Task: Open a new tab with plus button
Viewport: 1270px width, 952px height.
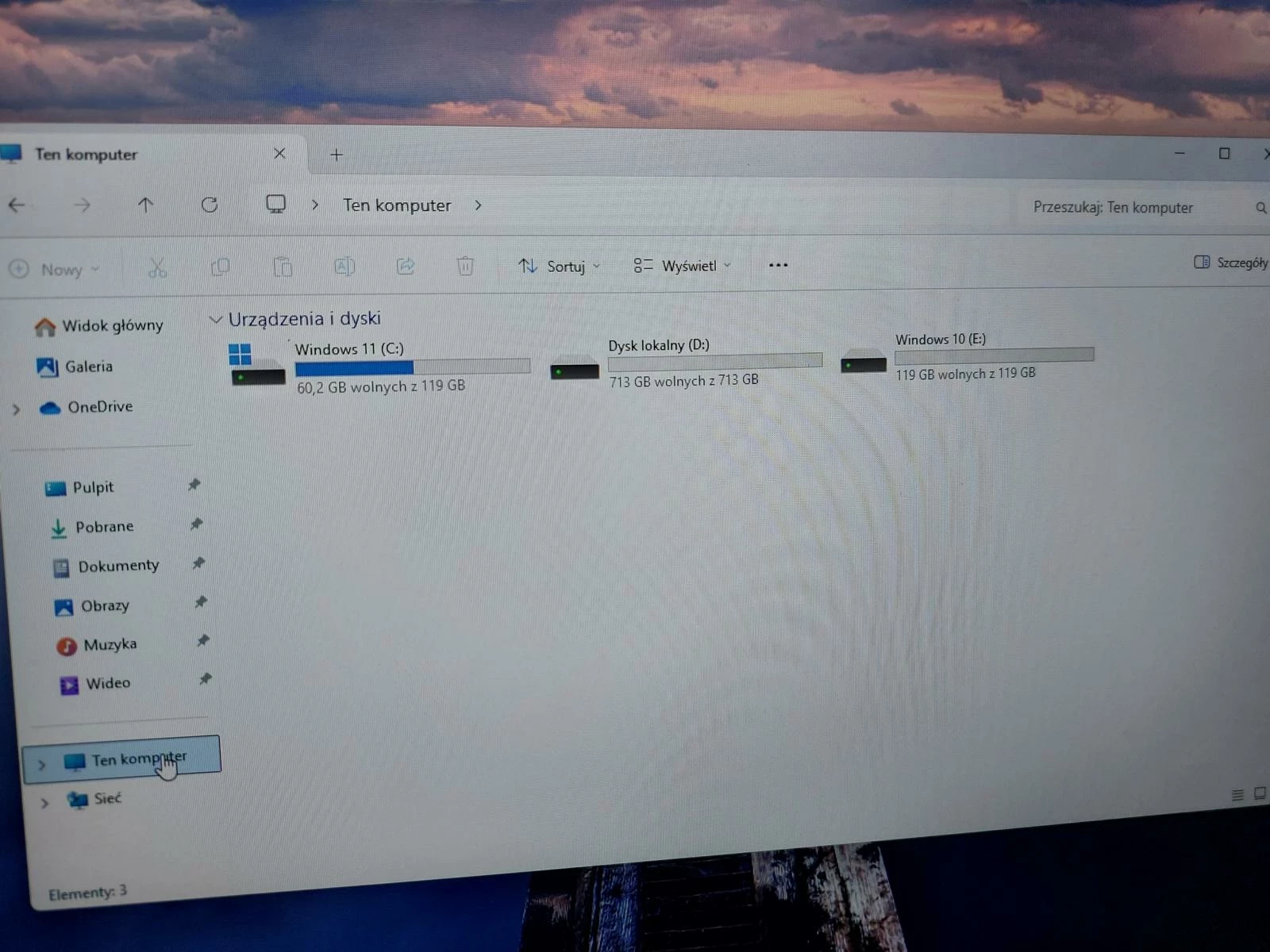Action: click(337, 155)
